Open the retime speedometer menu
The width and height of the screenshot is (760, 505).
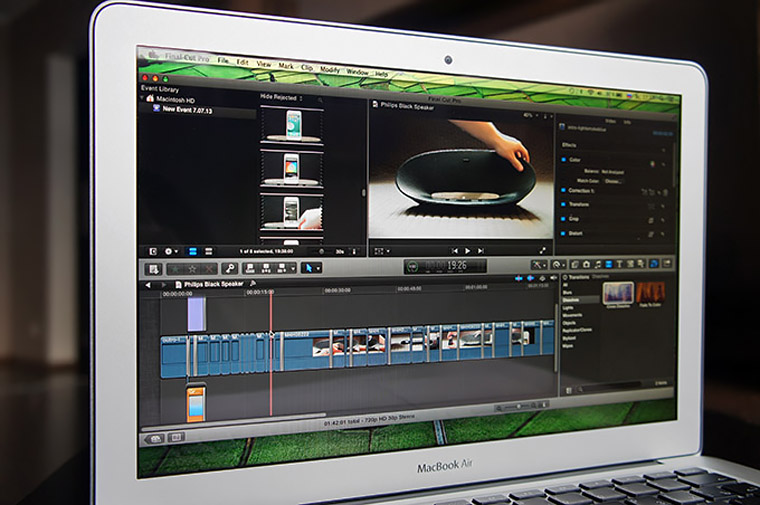(x=558, y=265)
